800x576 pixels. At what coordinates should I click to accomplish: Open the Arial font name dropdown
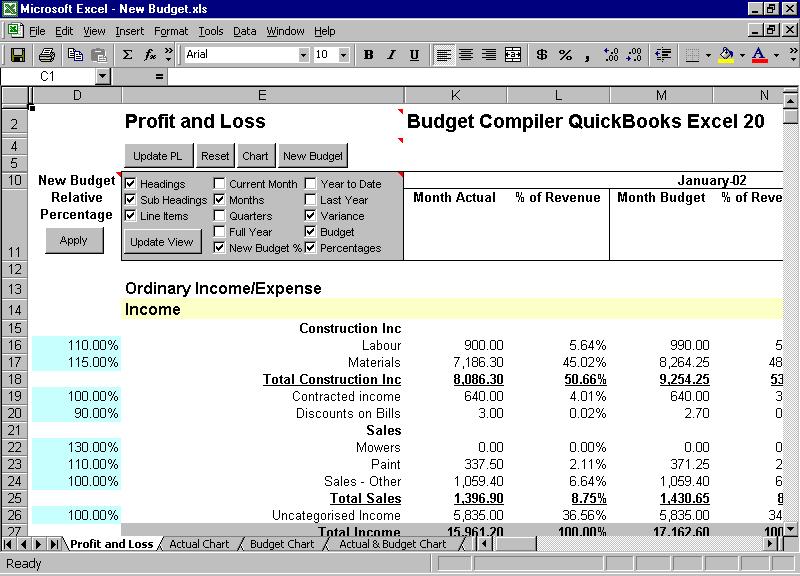[304, 54]
